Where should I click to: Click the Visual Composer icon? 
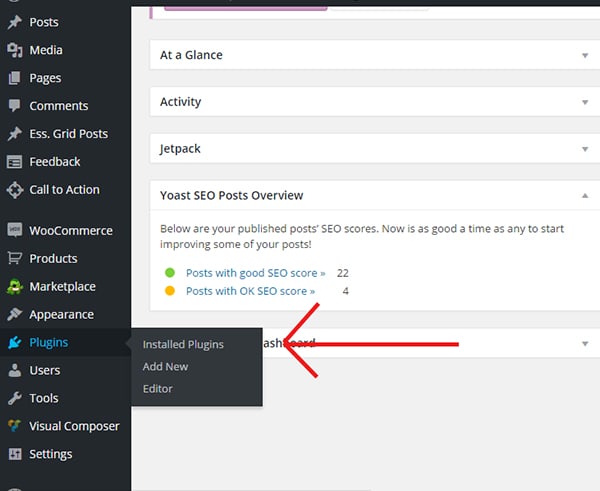[15, 426]
